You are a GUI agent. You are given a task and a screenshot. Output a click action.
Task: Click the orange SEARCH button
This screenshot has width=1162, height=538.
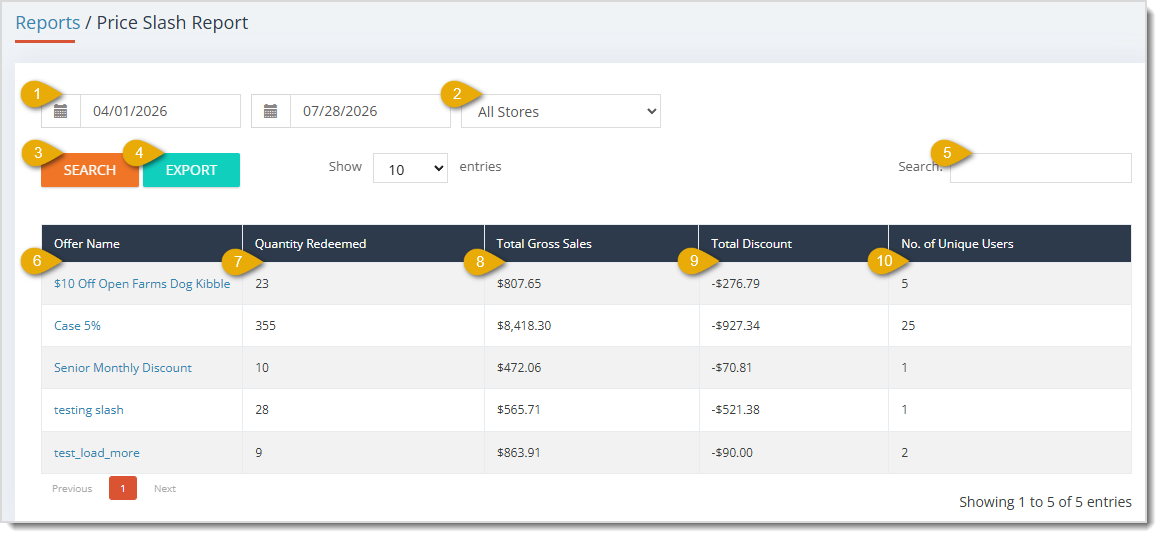pos(90,170)
